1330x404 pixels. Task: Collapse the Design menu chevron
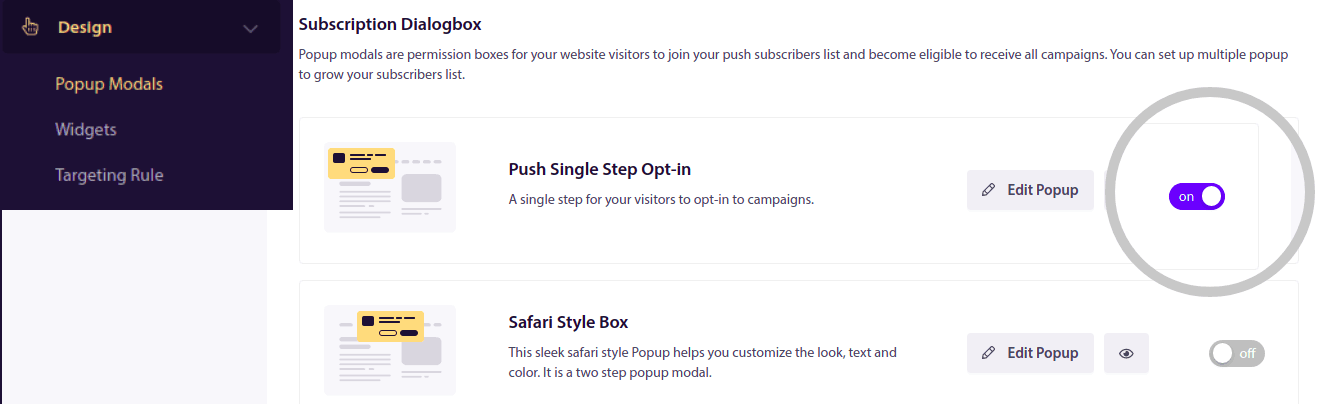(x=251, y=28)
